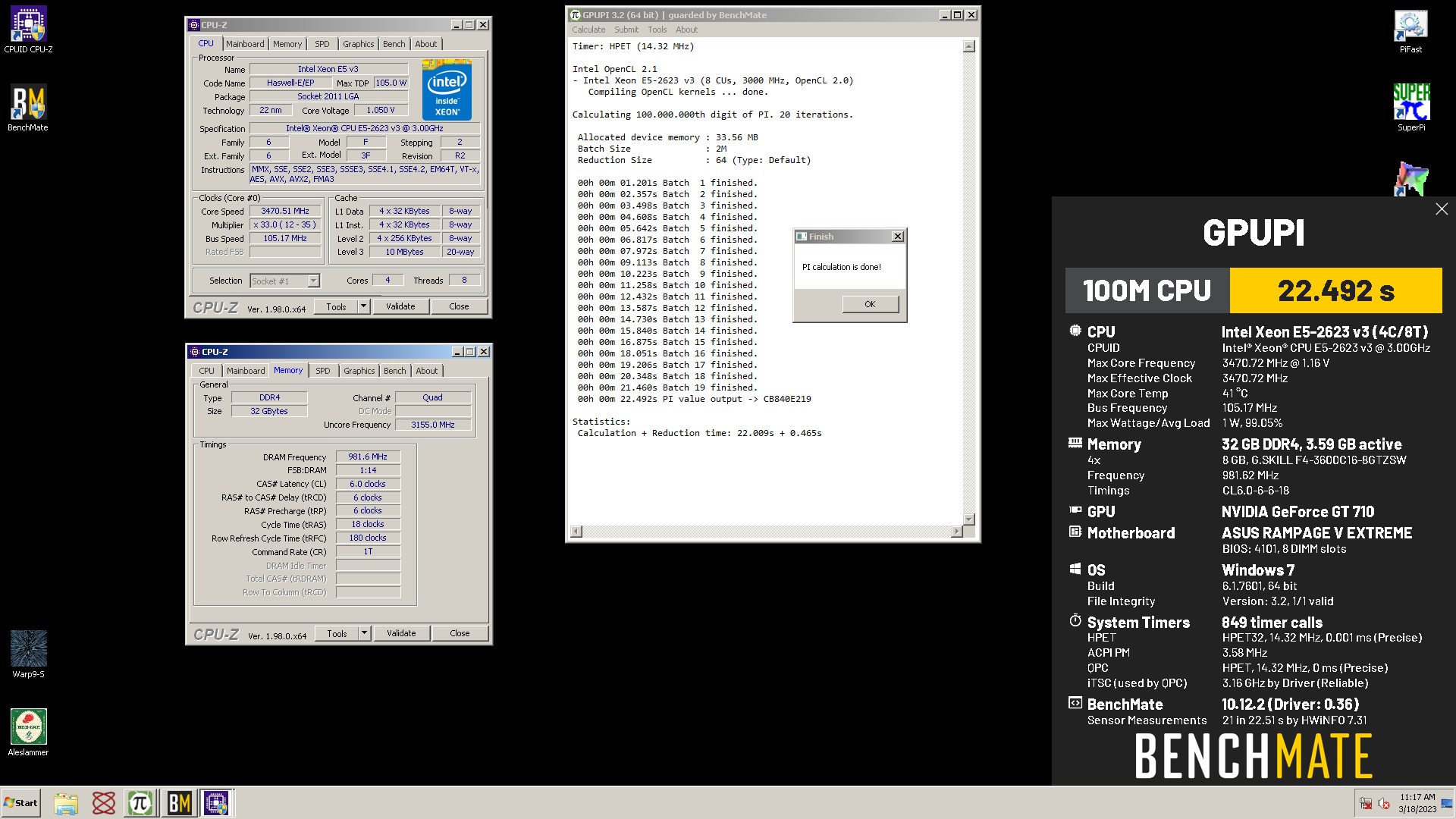Open the Socket #1 selection dropdown

pyautogui.click(x=312, y=281)
